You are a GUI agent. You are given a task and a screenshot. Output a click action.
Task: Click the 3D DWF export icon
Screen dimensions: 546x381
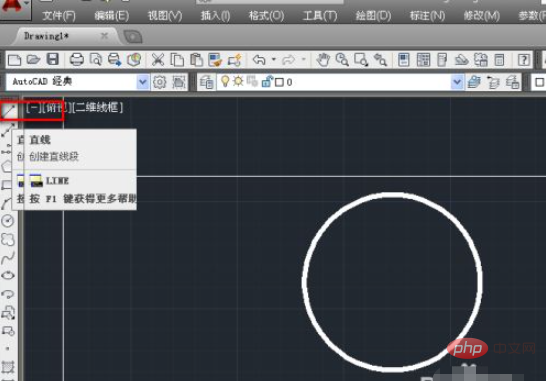(x=134, y=60)
